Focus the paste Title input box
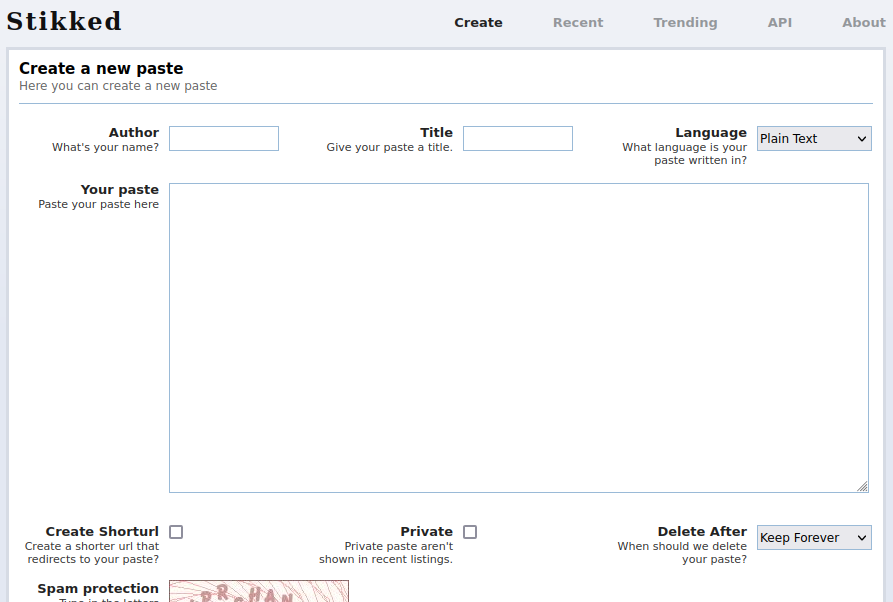This screenshot has height=602, width=893. (517, 138)
